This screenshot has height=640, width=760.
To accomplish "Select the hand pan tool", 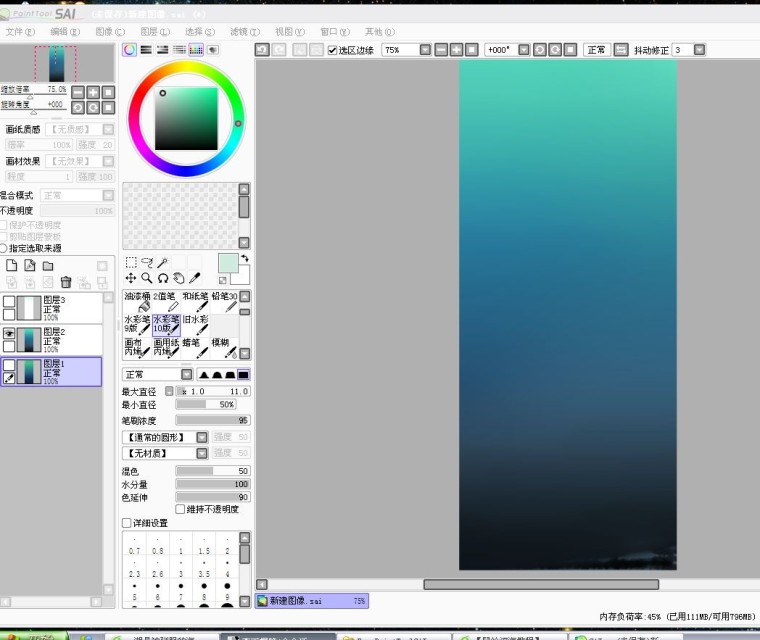I will (x=179, y=278).
